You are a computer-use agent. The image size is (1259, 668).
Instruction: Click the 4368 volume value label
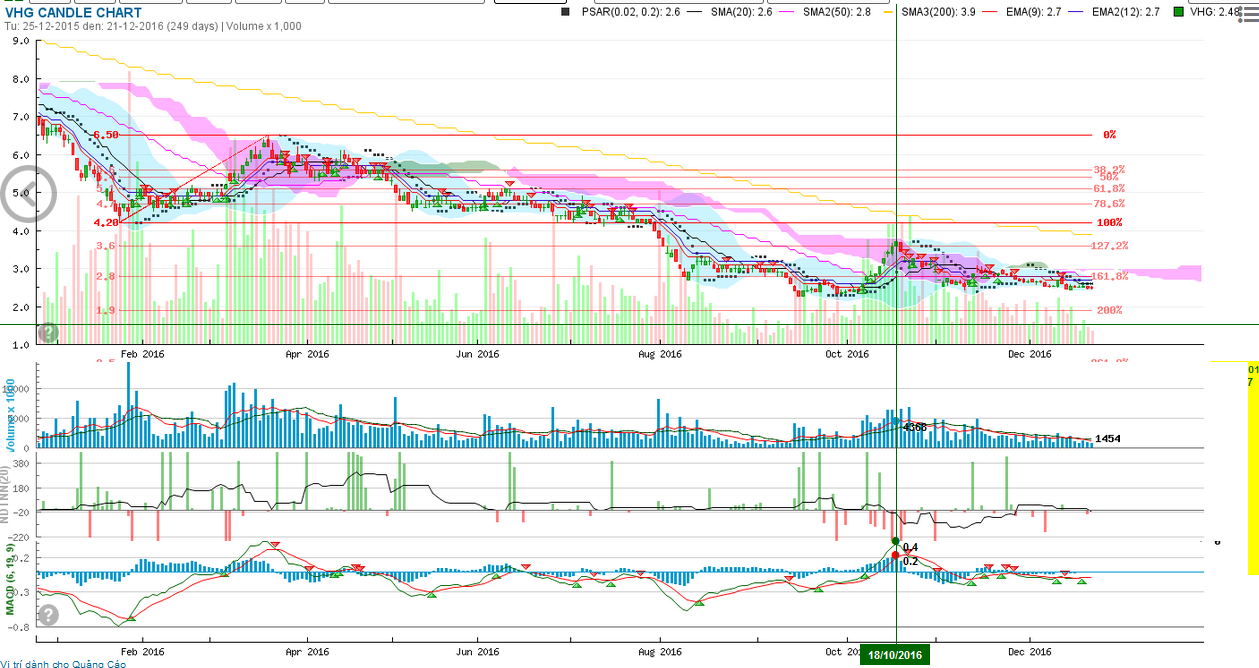(915, 427)
